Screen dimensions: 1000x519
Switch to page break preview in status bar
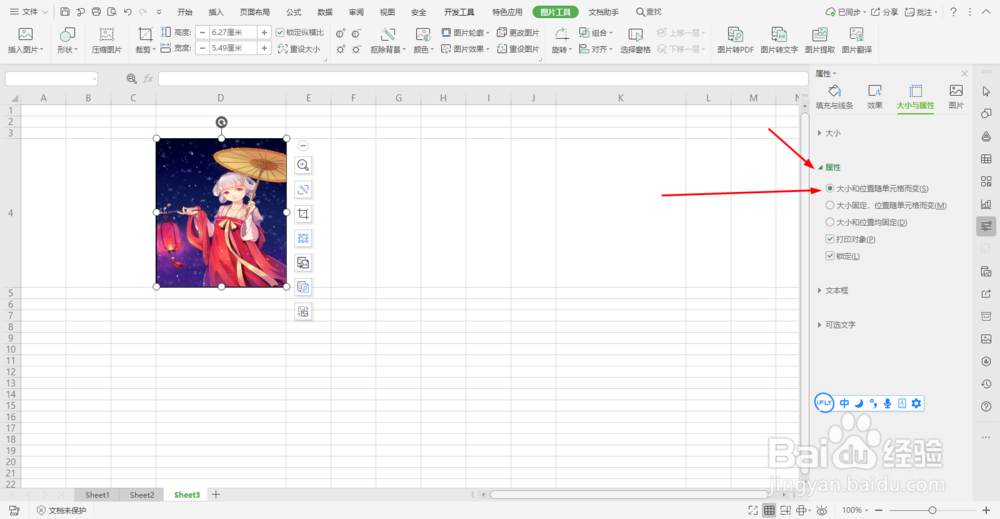coord(786,510)
